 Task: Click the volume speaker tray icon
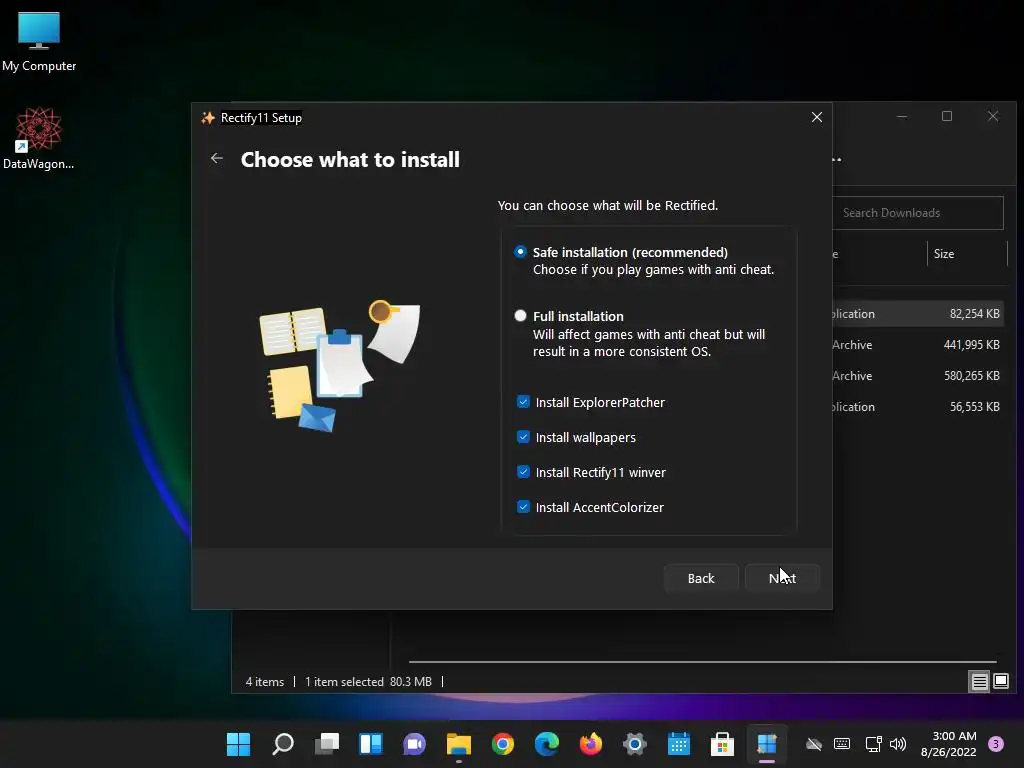coord(898,744)
